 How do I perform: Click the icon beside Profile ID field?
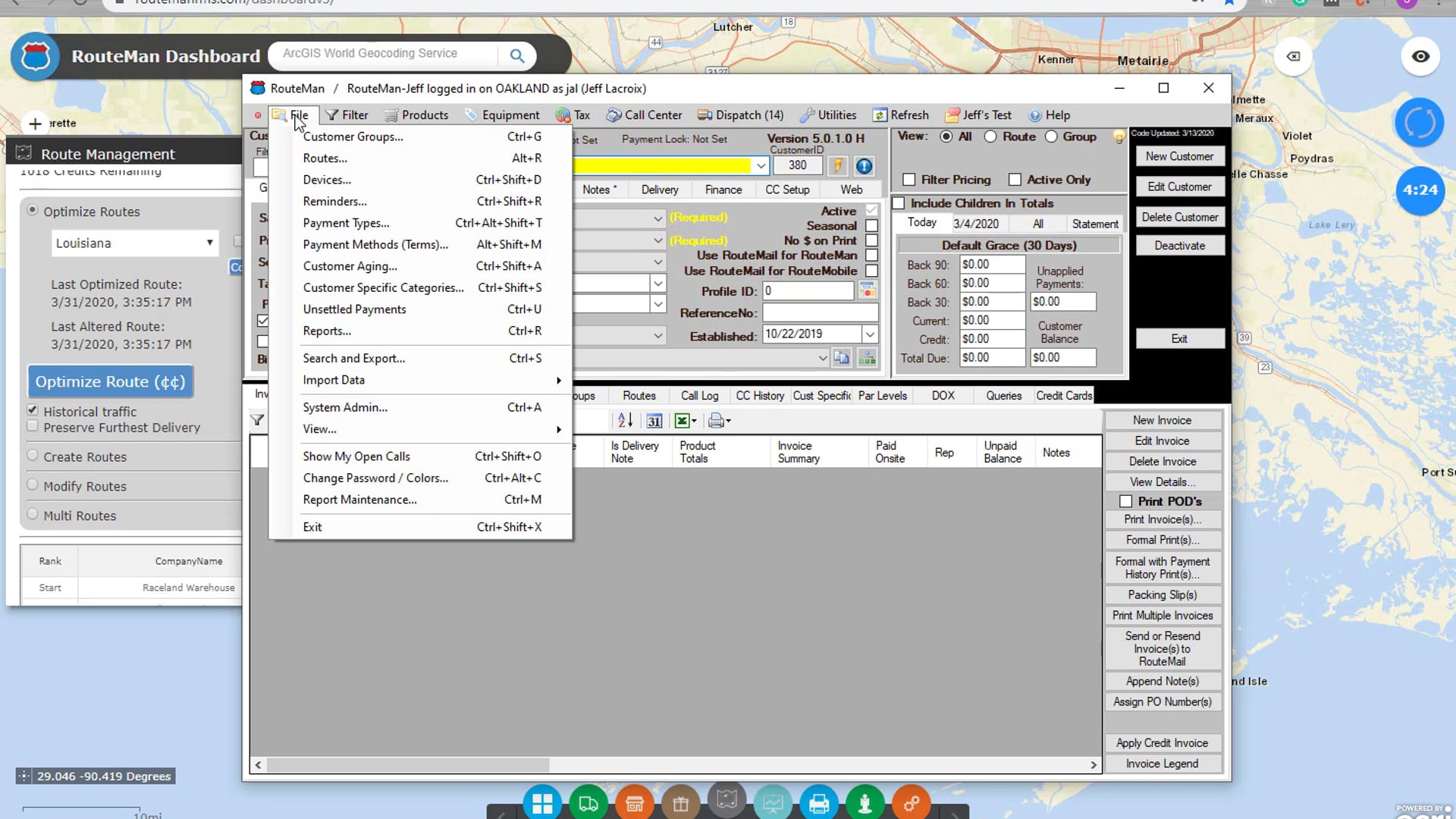[x=868, y=290]
